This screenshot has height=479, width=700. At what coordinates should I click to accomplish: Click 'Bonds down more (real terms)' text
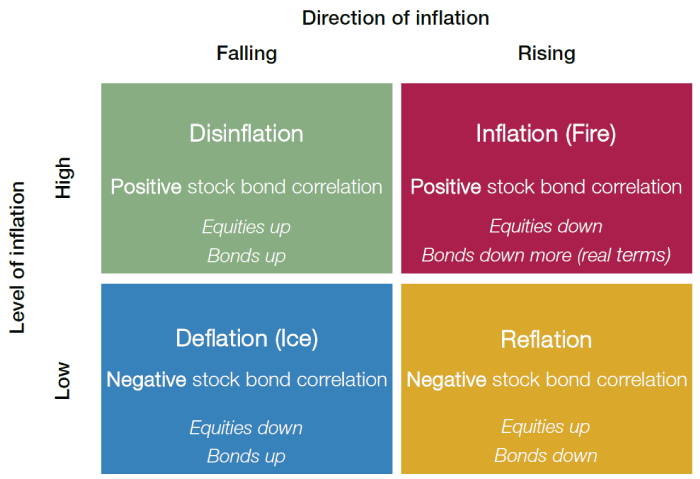(546, 255)
